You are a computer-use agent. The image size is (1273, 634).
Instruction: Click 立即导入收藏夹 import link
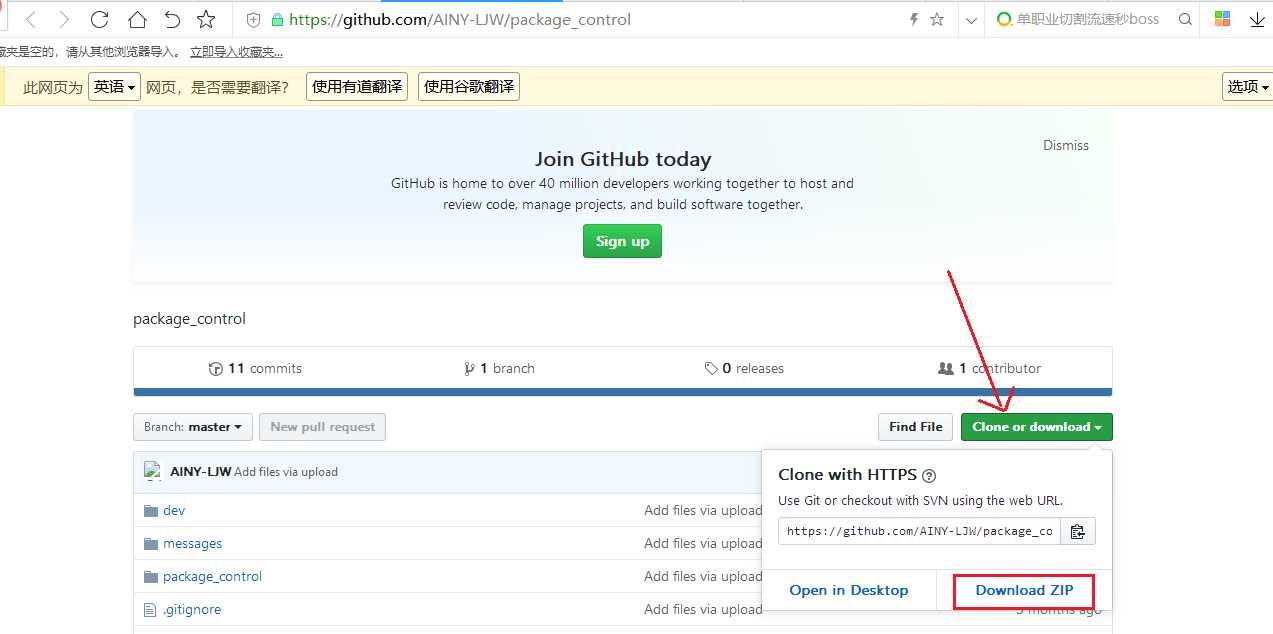pyautogui.click(x=236, y=51)
